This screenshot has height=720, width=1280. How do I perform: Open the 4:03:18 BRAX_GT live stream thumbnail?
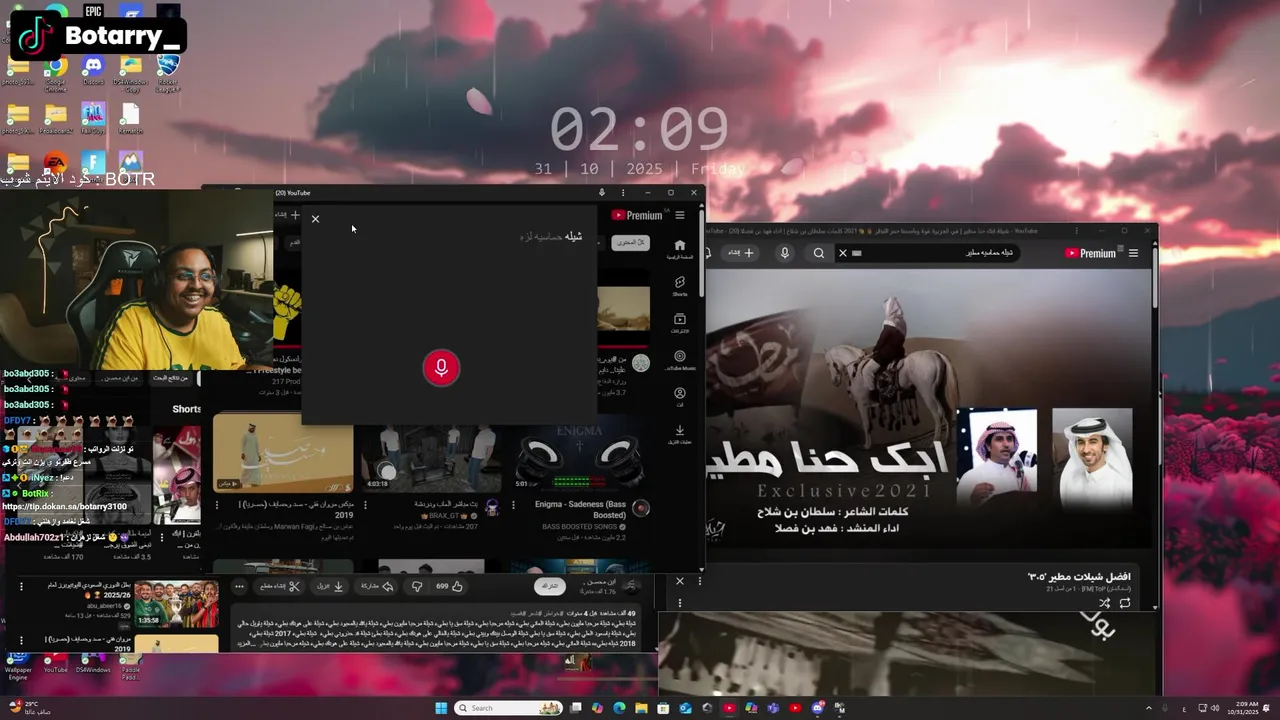coord(431,456)
